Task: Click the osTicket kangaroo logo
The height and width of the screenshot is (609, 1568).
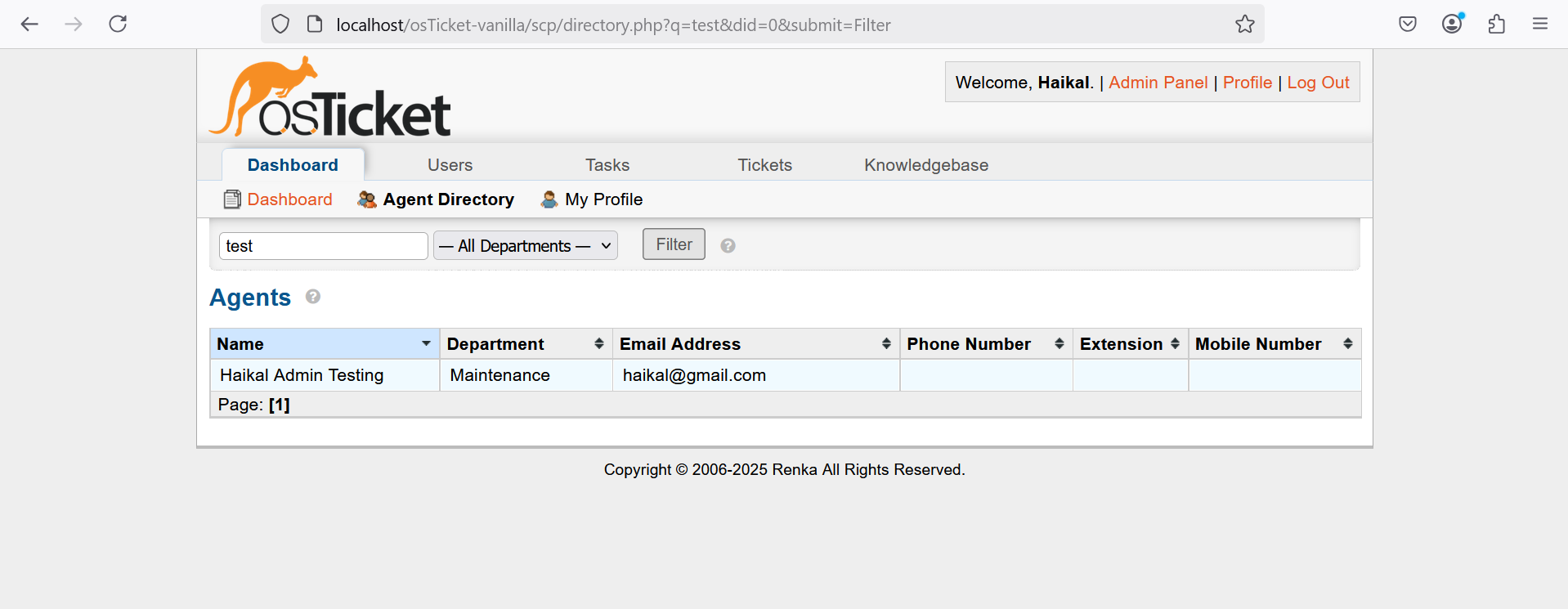Action: pyautogui.click(x=329, y=96)
